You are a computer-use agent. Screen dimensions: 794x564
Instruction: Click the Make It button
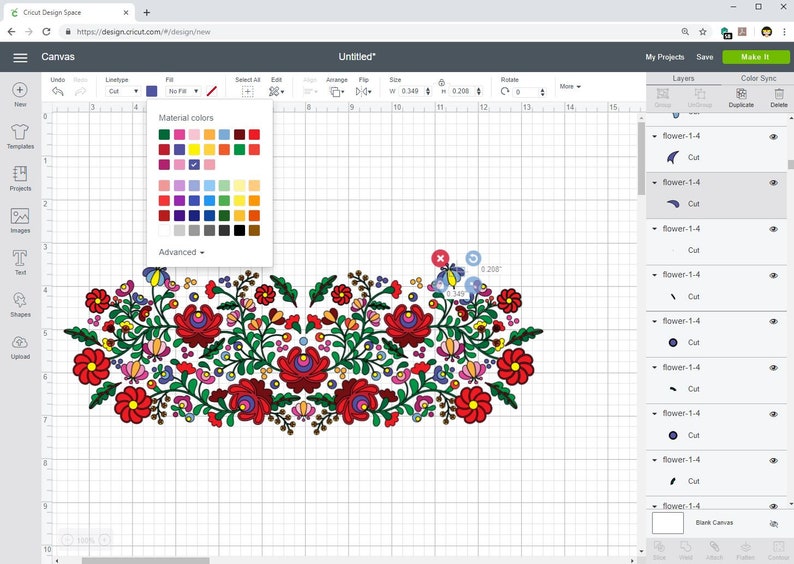756,57
